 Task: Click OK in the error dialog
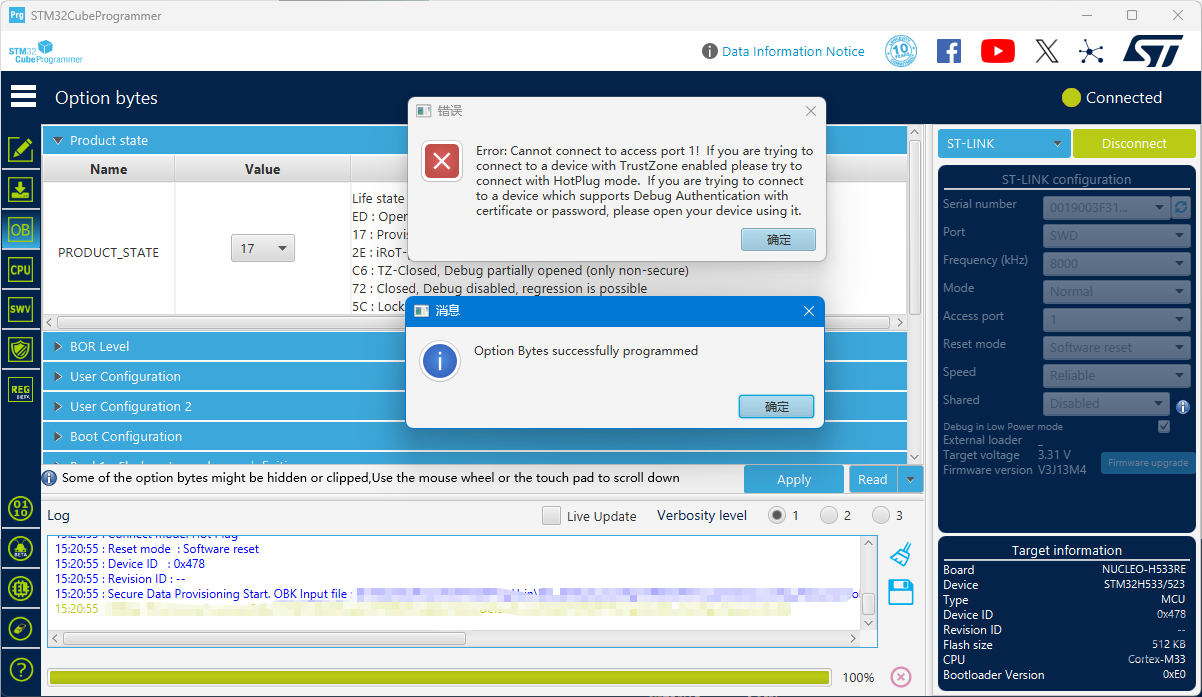coord(778,240)
